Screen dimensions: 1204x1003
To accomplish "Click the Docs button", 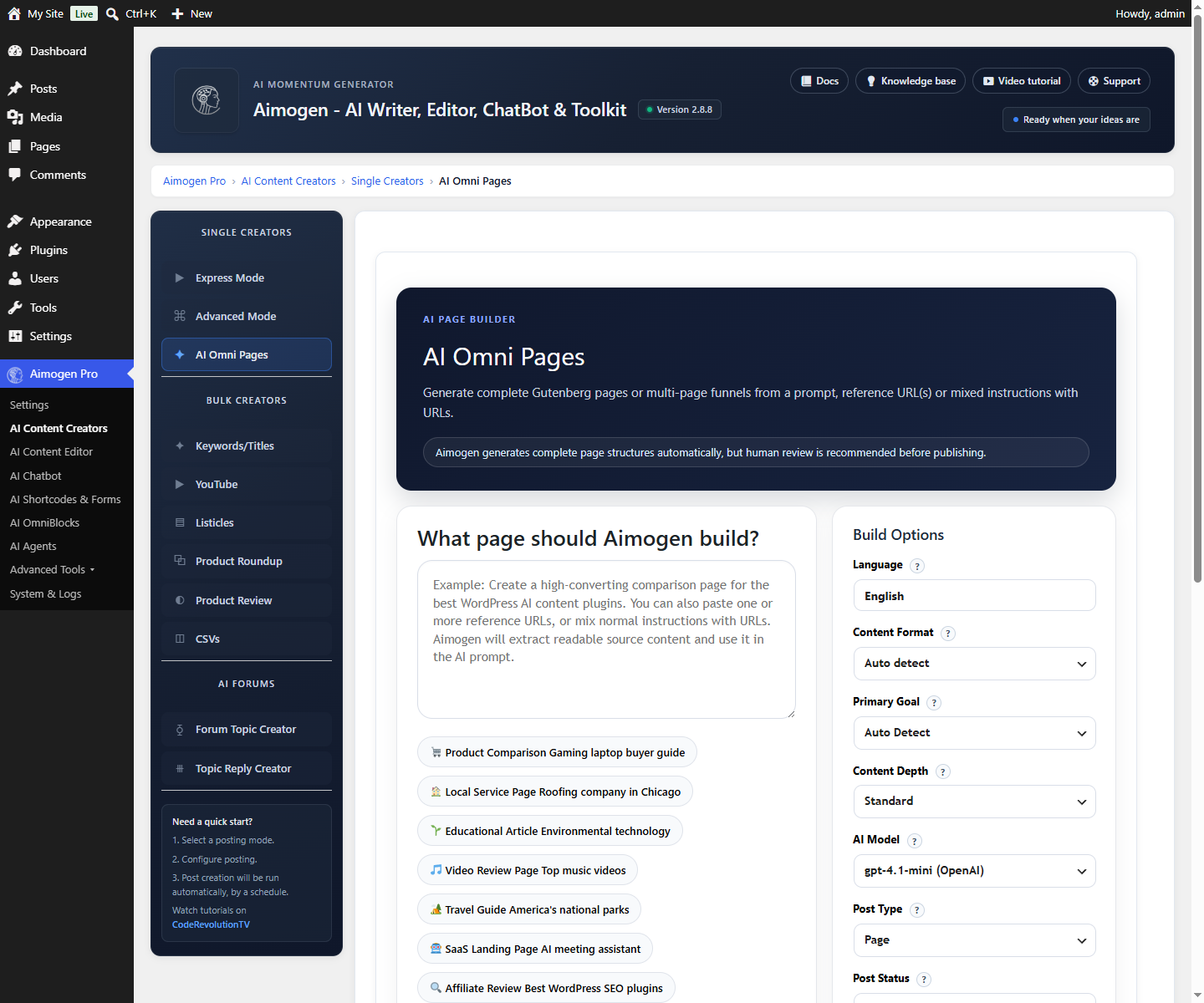I will point(819,81).
